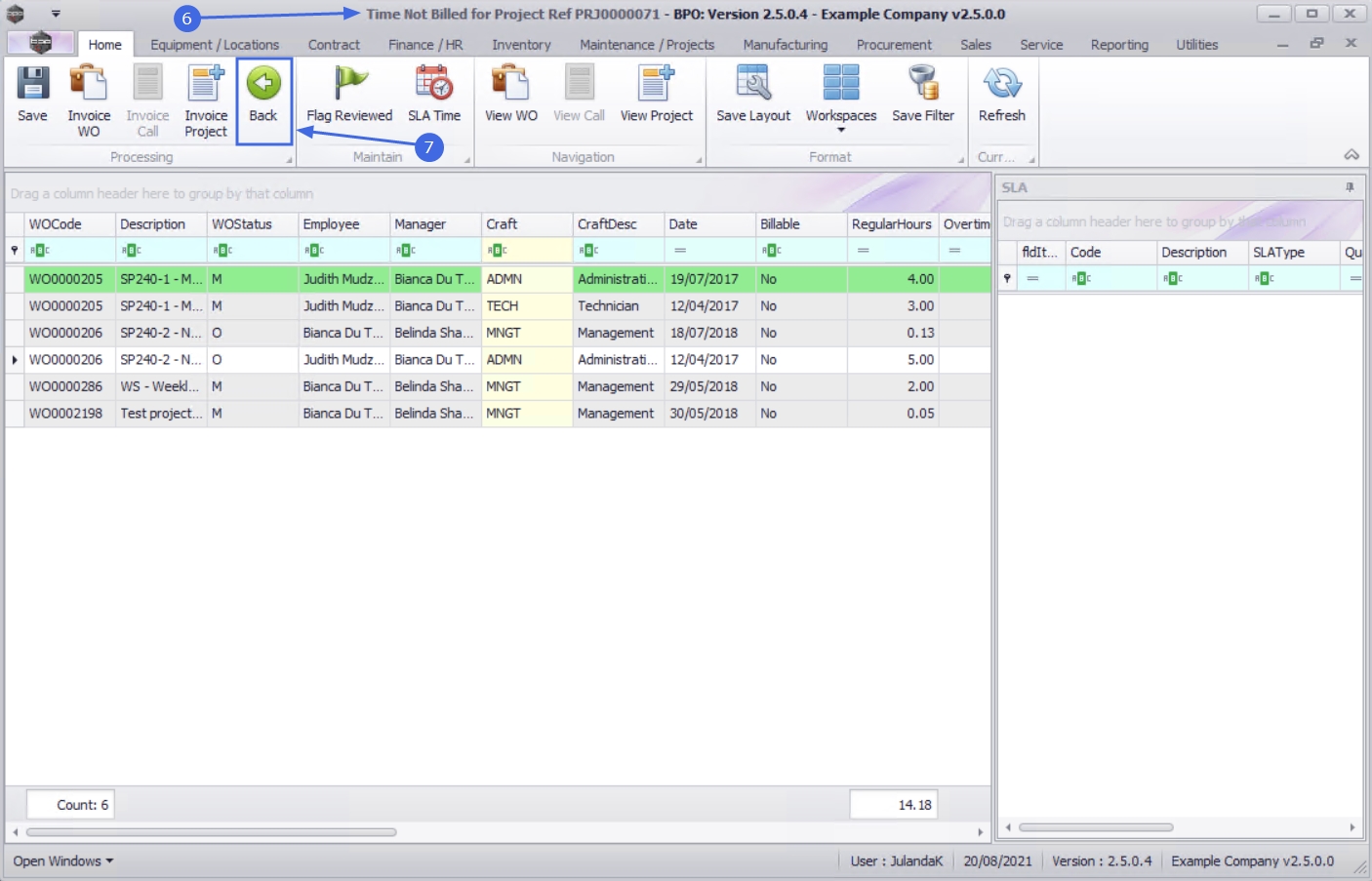1372x881 pixels.
Task: Collapse the ribbon with the chevron arrow
Action: click(1352, 155)
